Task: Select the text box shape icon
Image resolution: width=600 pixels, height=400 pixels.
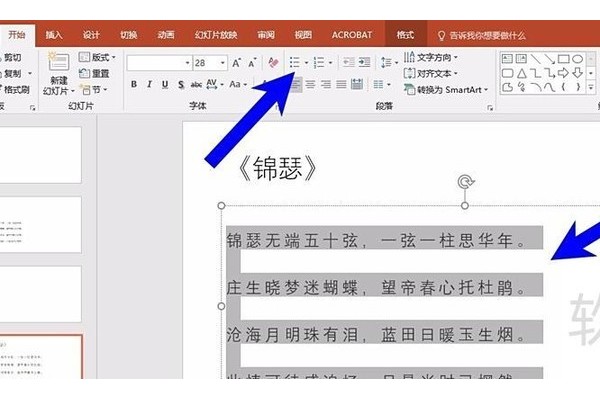Action: (x=507, y=59)
